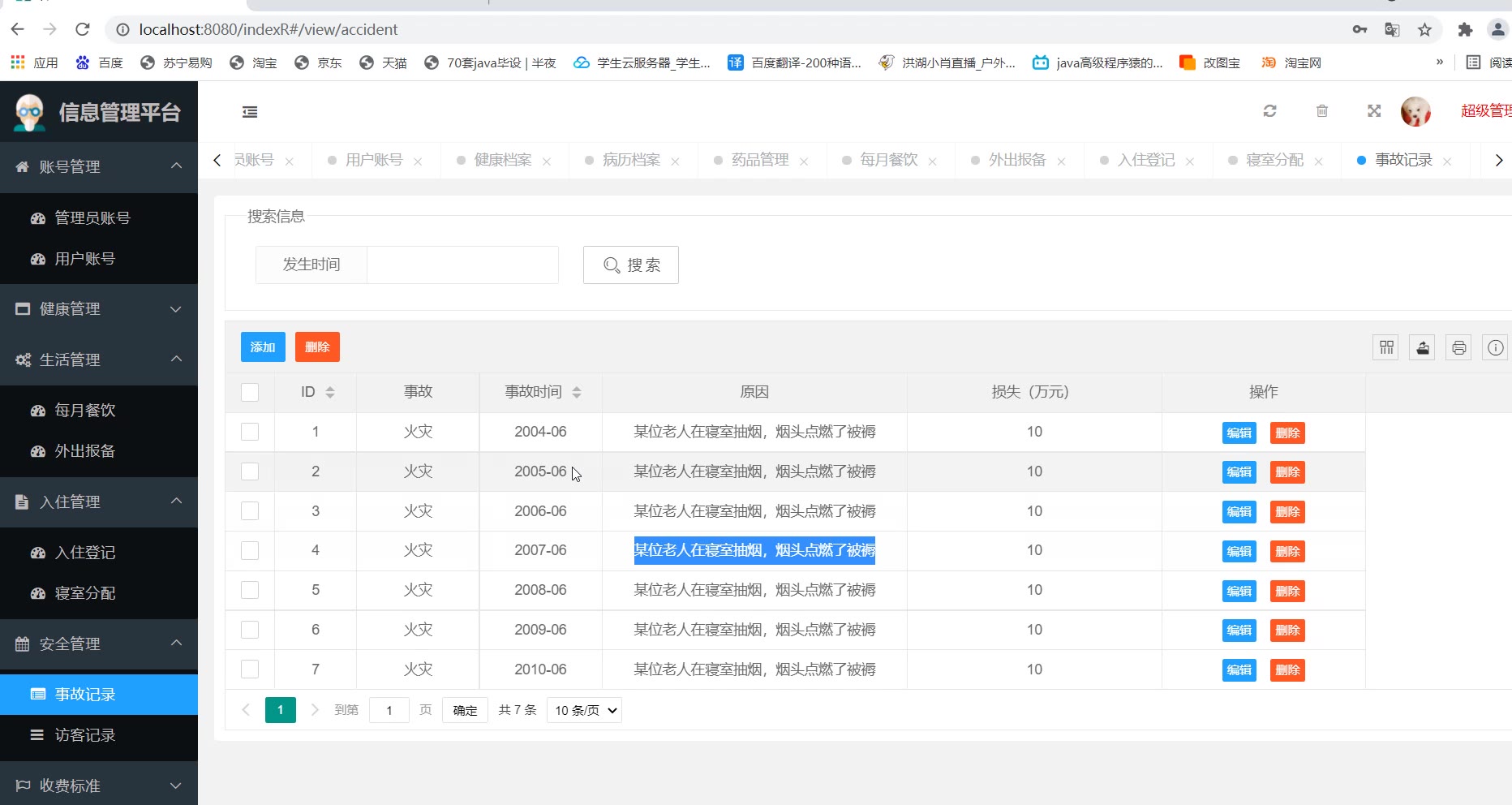Click the export table icon
Screen dimensions: 1512x805
click(1422, 347)
